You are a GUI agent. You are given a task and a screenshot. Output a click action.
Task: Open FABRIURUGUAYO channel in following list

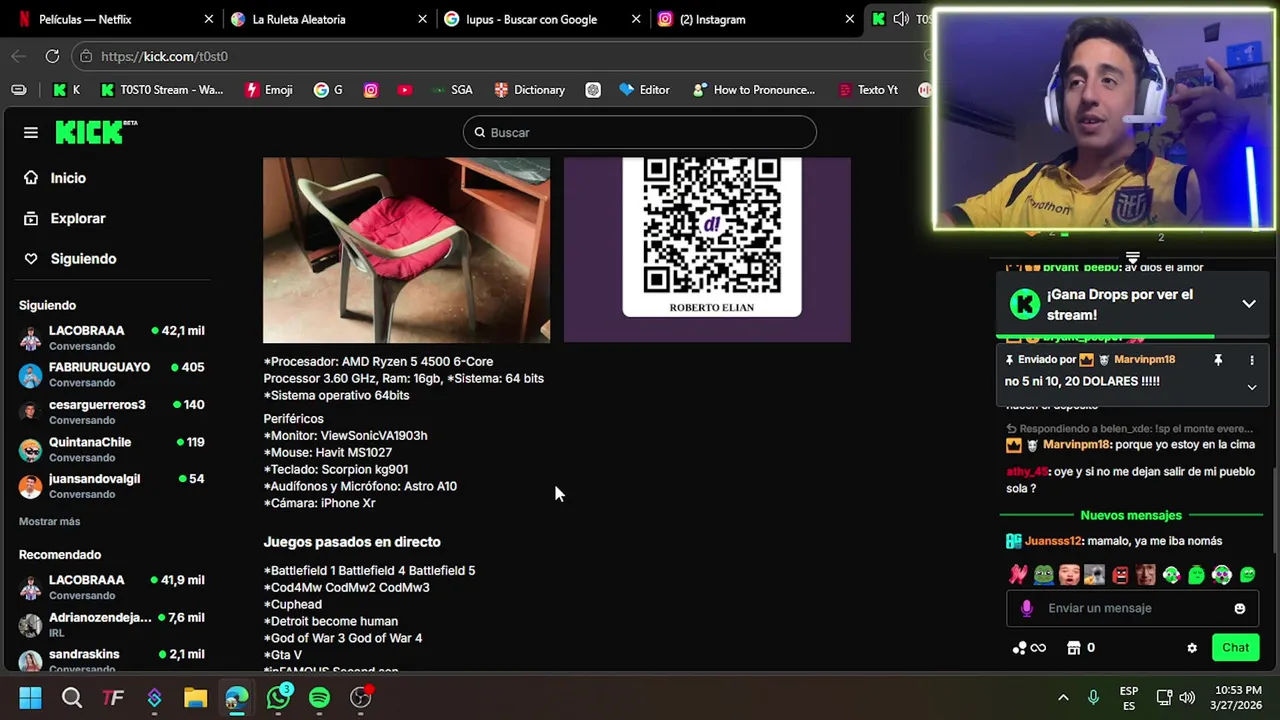[112, 375]
